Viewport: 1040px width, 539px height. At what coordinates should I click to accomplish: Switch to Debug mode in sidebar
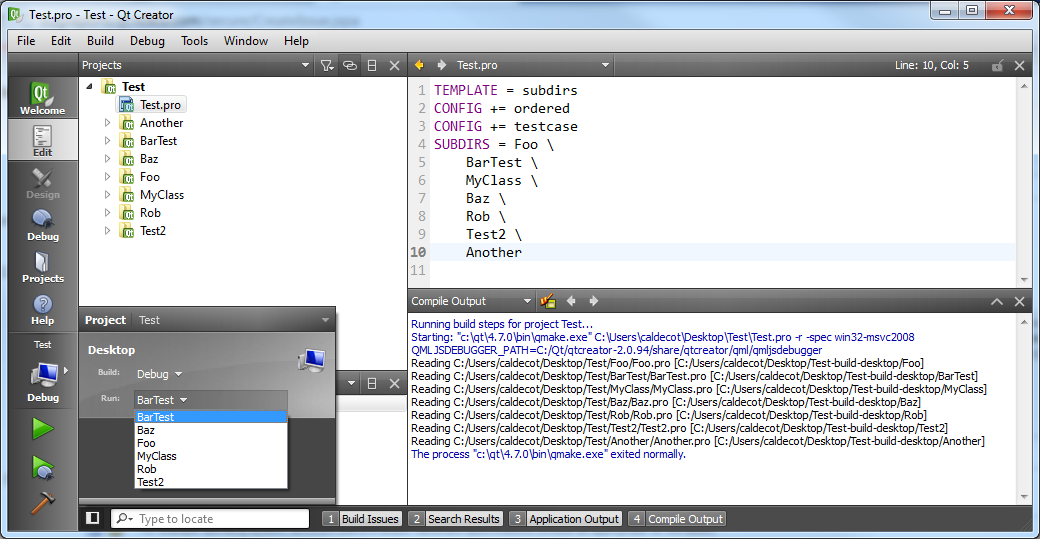coord(42,225)
